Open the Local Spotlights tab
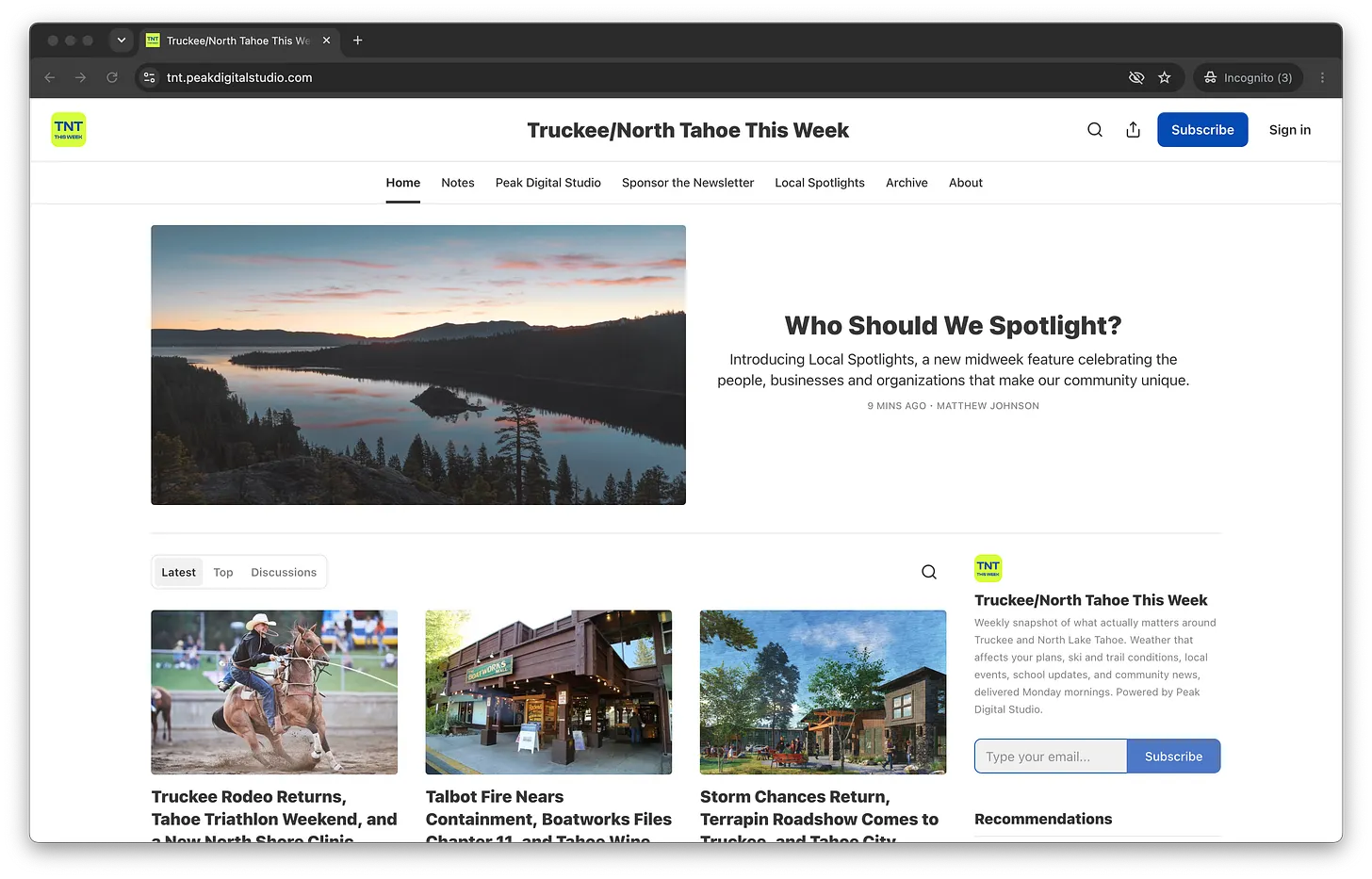 click(x=820, y=183)
